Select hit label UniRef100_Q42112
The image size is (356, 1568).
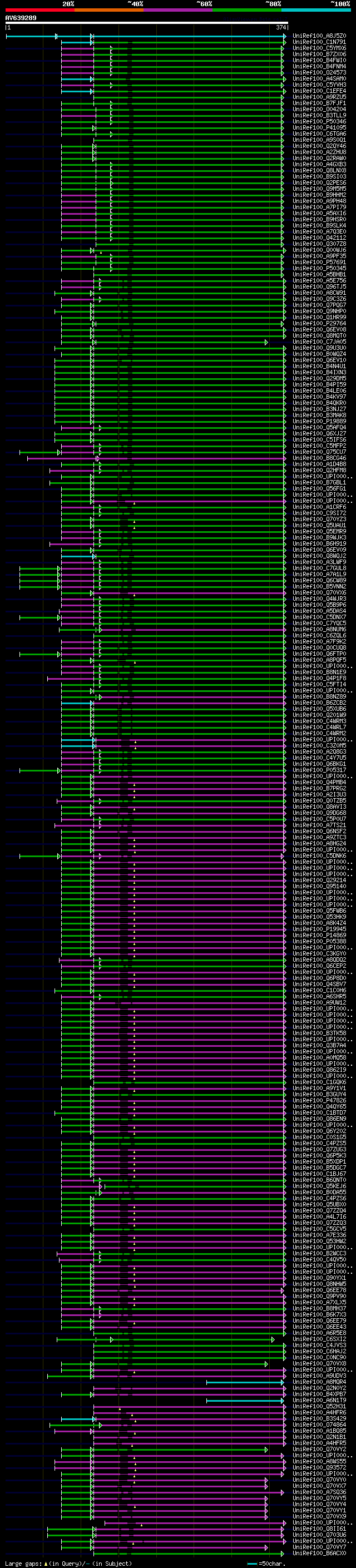pos(319,238)
